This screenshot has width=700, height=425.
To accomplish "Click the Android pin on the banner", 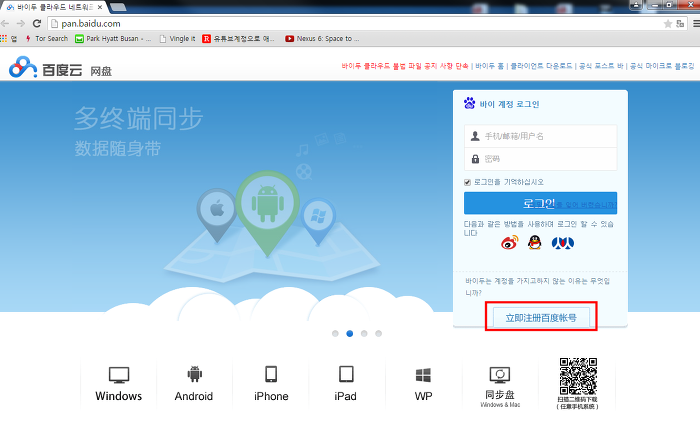I will 267,212.
